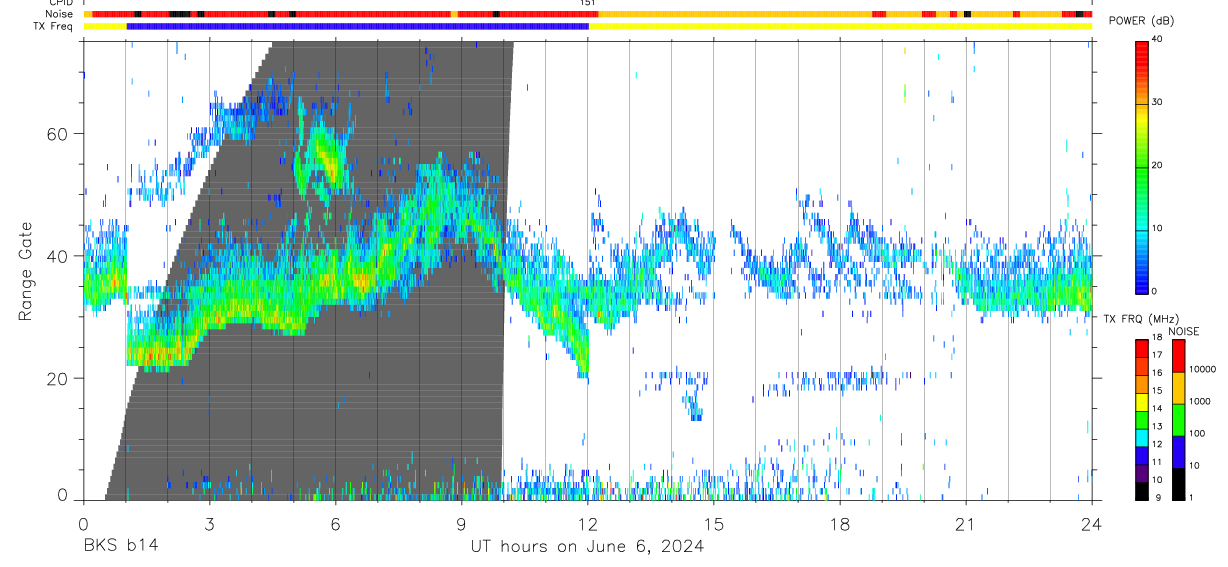The height and width of the screenshot is (567, 1228).
Task: Select the "UT hours on June 6, 2024" label
Action: (x=588, y=546)
